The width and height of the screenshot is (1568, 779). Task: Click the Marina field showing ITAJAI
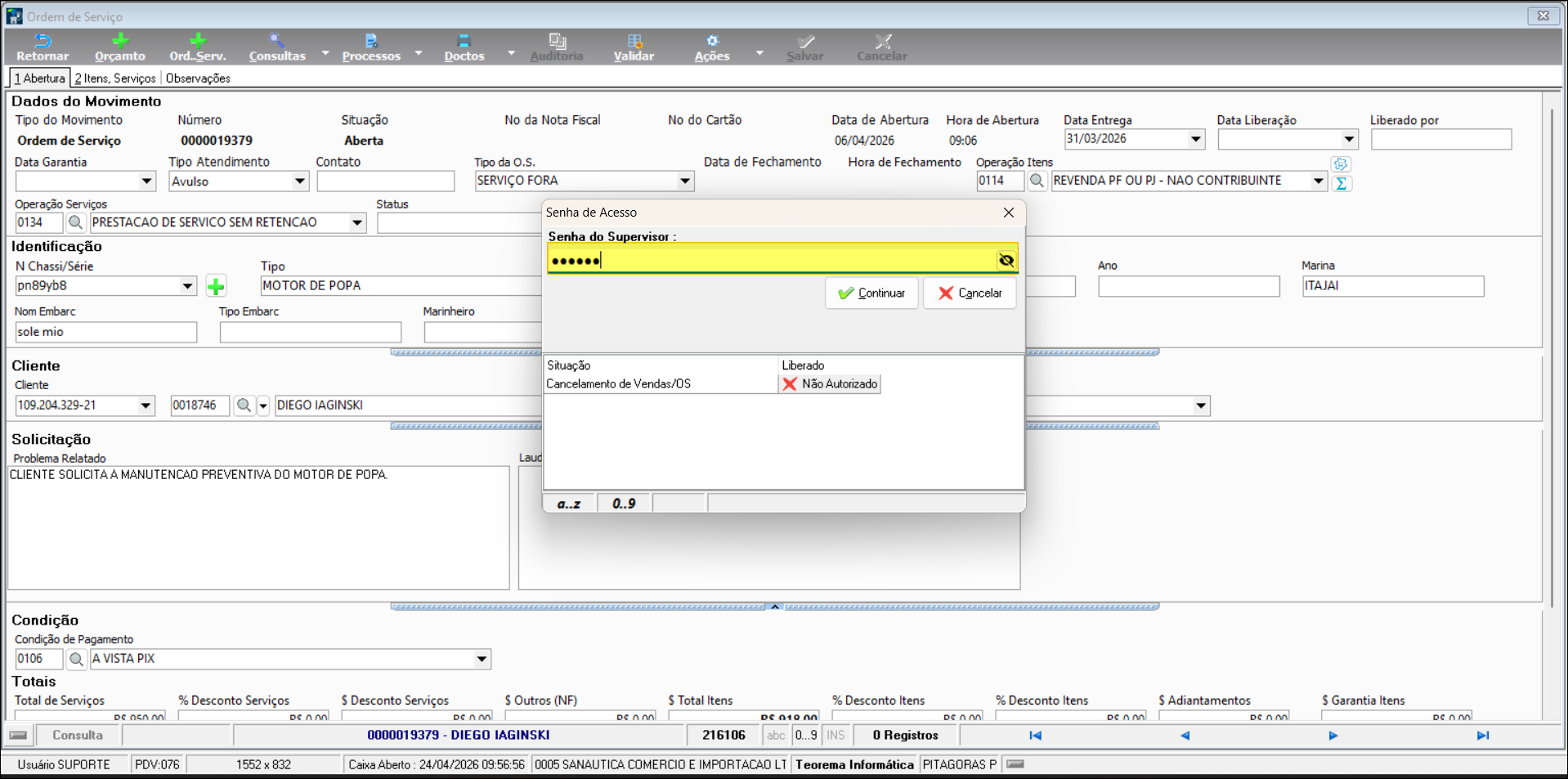(1392, 286)
